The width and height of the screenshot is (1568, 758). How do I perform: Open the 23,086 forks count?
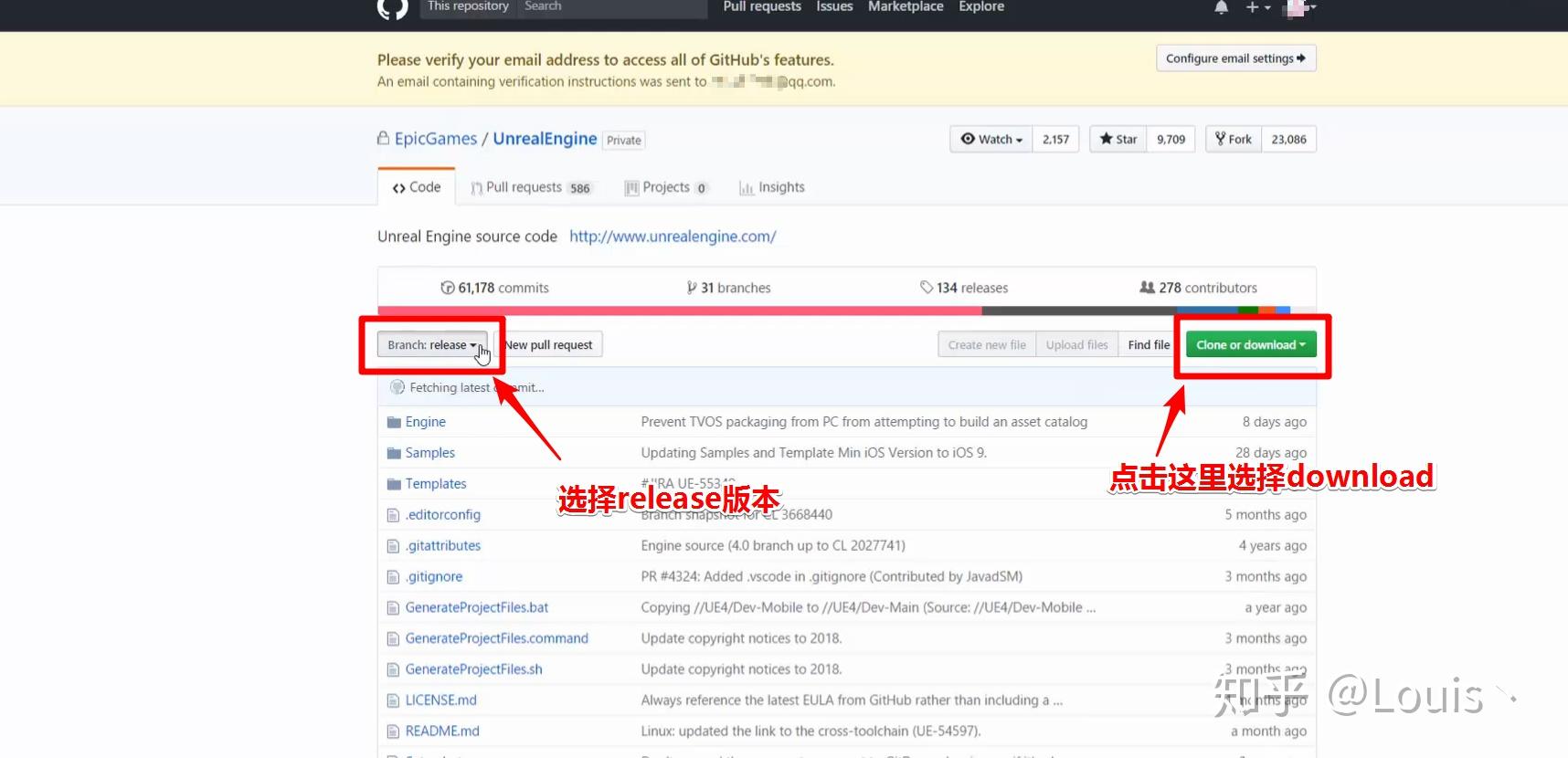(1288, 139)
